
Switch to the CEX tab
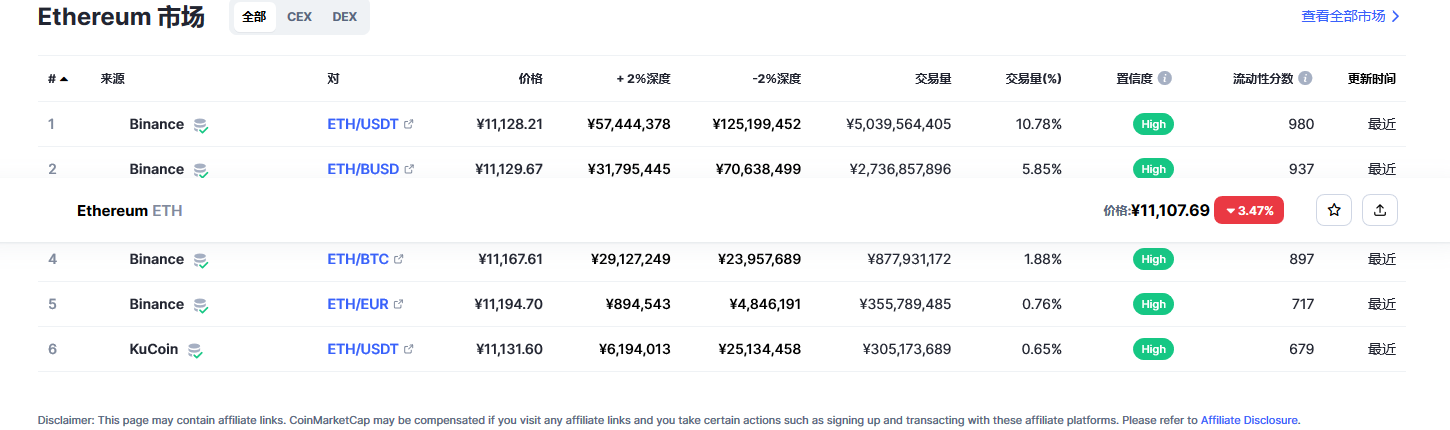[299, 17]
